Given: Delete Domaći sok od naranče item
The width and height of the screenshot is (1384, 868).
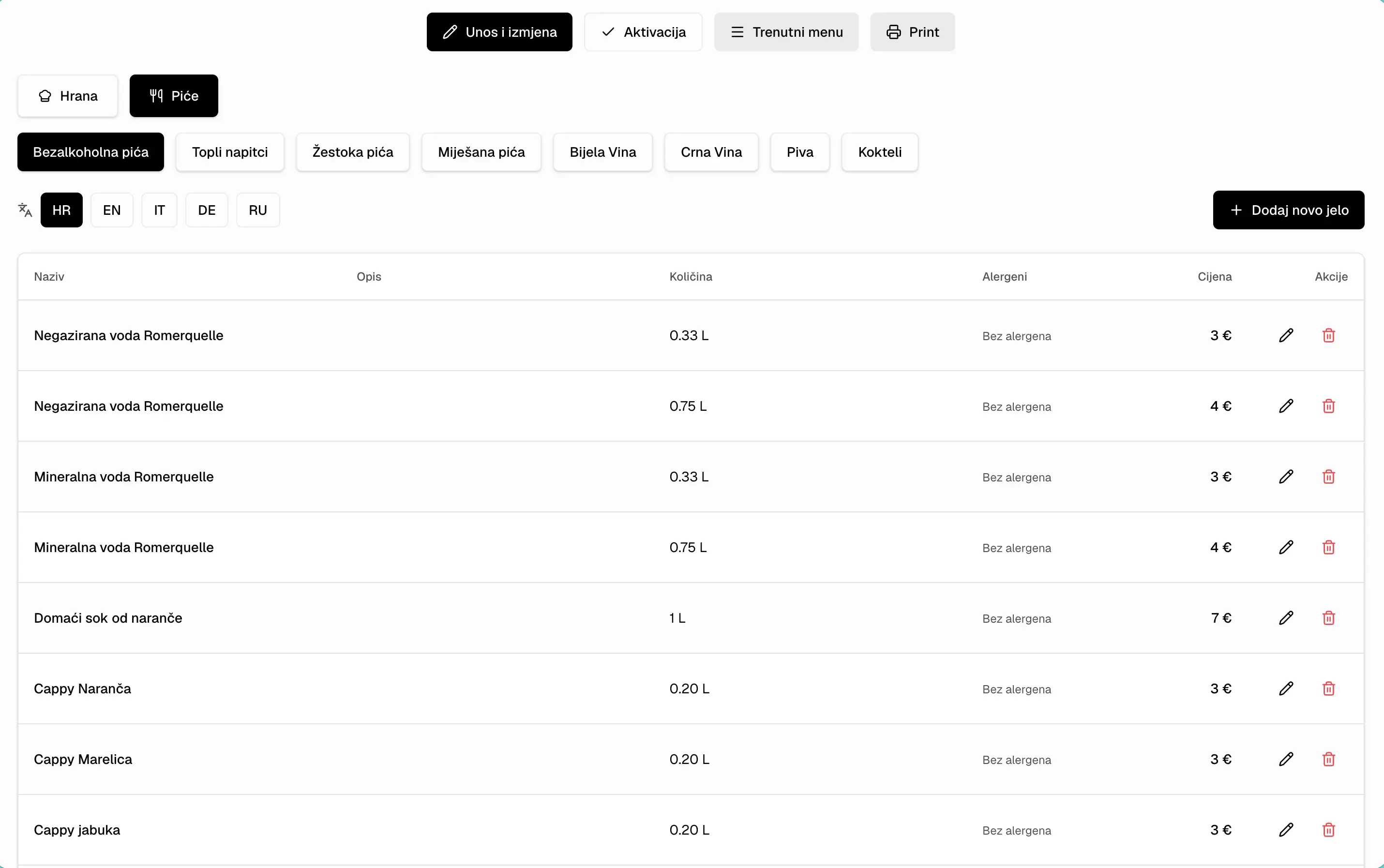Looking at the screenshot, I should point(1328,618).
